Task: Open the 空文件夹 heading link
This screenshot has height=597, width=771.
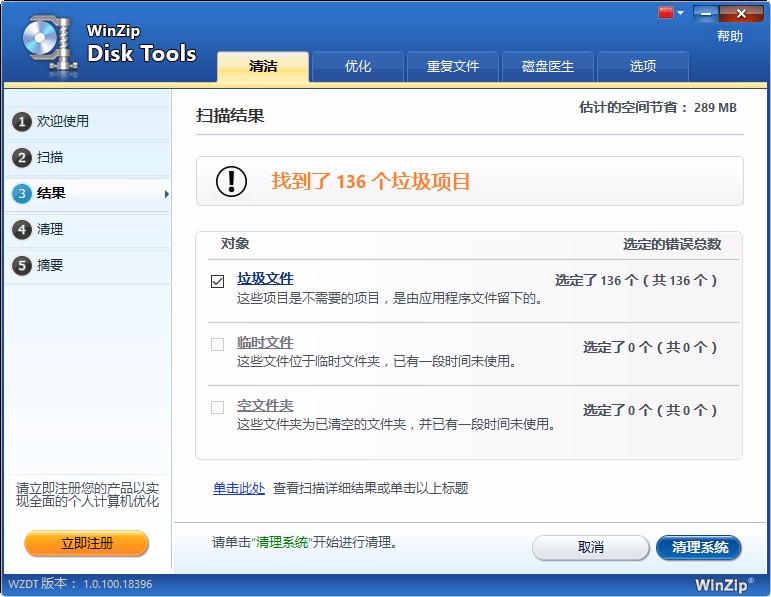Action: 265,405
